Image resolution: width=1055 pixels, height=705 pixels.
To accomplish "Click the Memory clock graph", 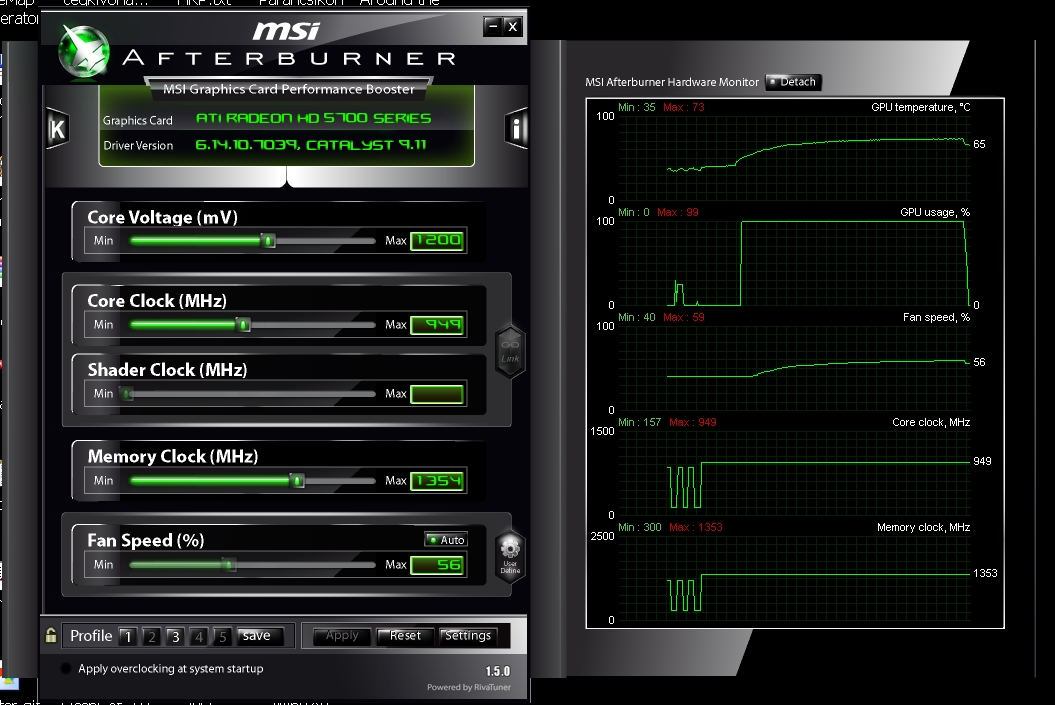I will [794, 577].
